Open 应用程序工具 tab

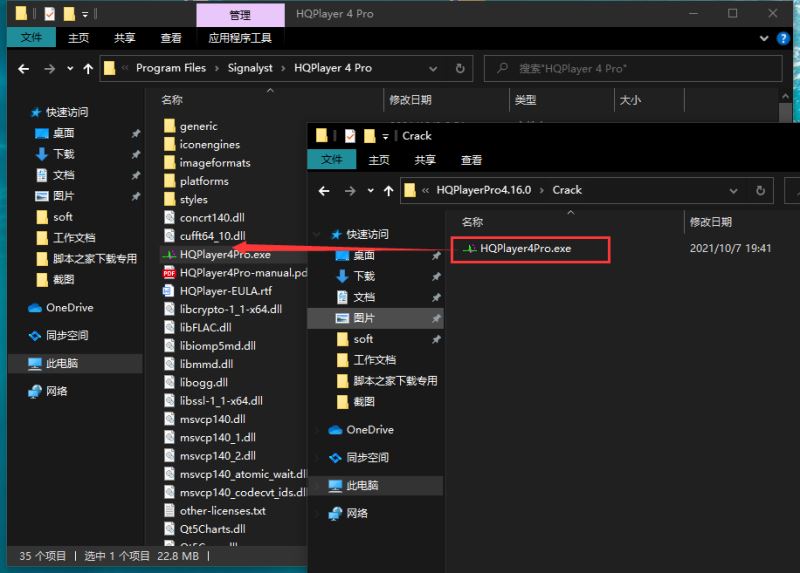coord(240,38)
